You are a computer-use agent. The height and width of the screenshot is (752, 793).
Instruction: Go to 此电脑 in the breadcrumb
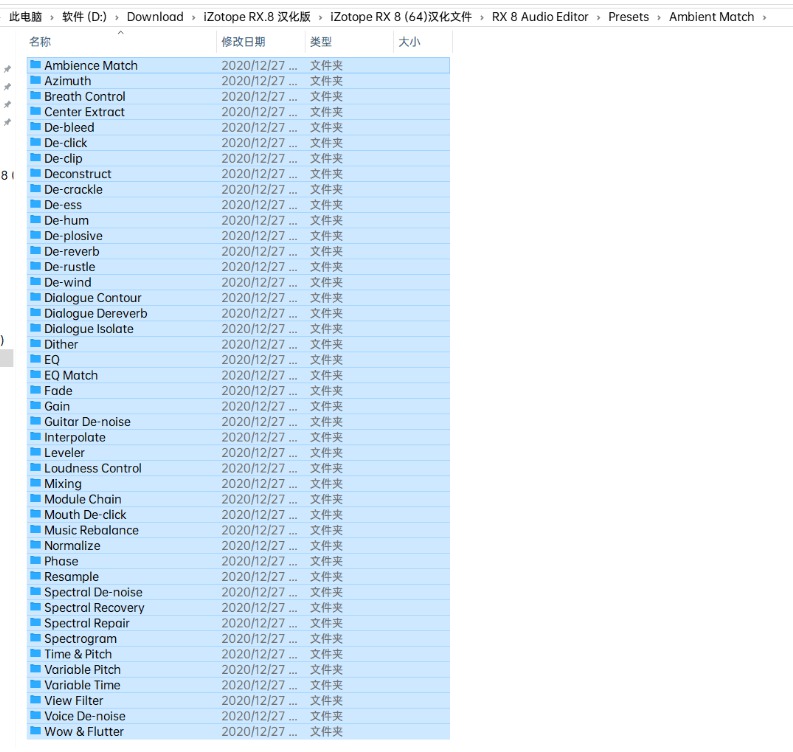[x=25, y=17]
